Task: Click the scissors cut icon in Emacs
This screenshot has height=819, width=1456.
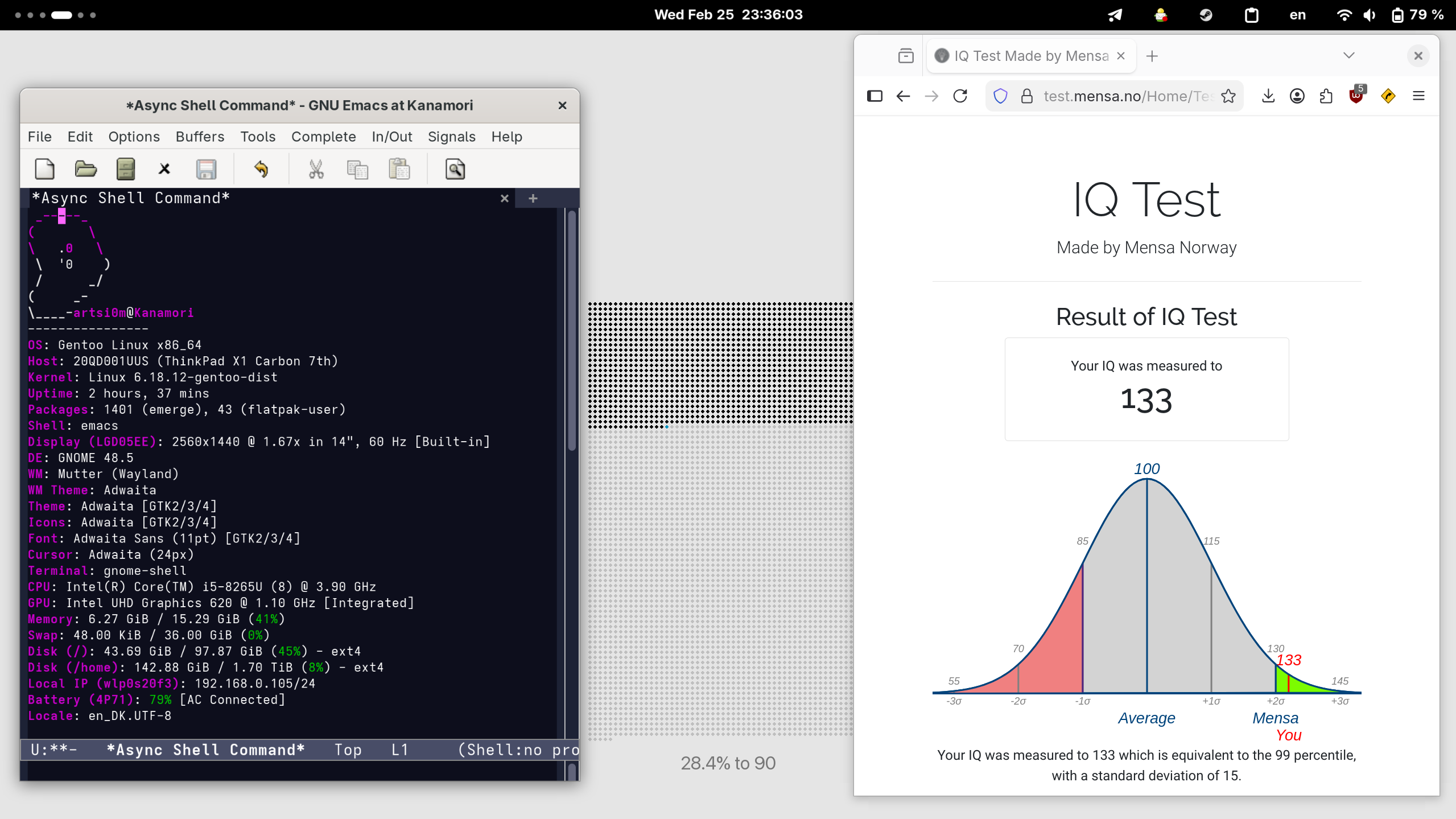Action: (x=316, y=169)
